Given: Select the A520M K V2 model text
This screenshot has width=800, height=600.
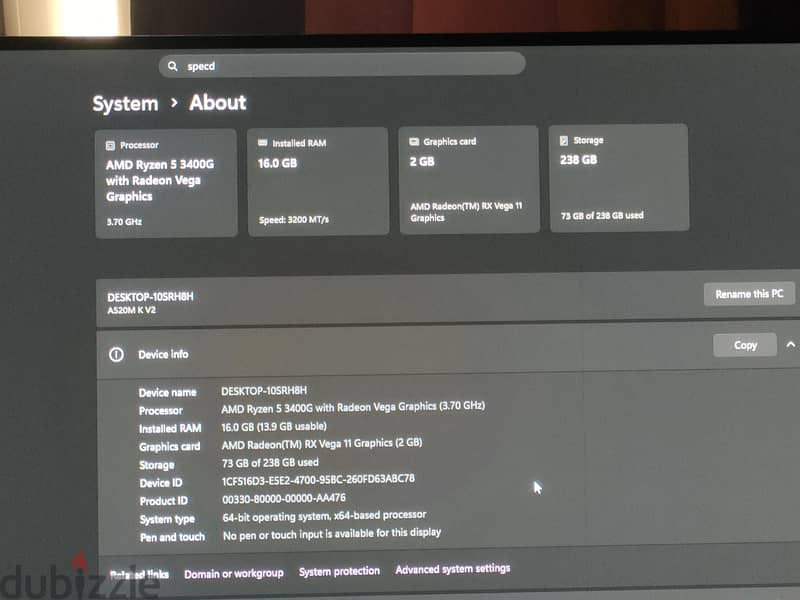Looking at the screenshot, I should click(132, 310).
